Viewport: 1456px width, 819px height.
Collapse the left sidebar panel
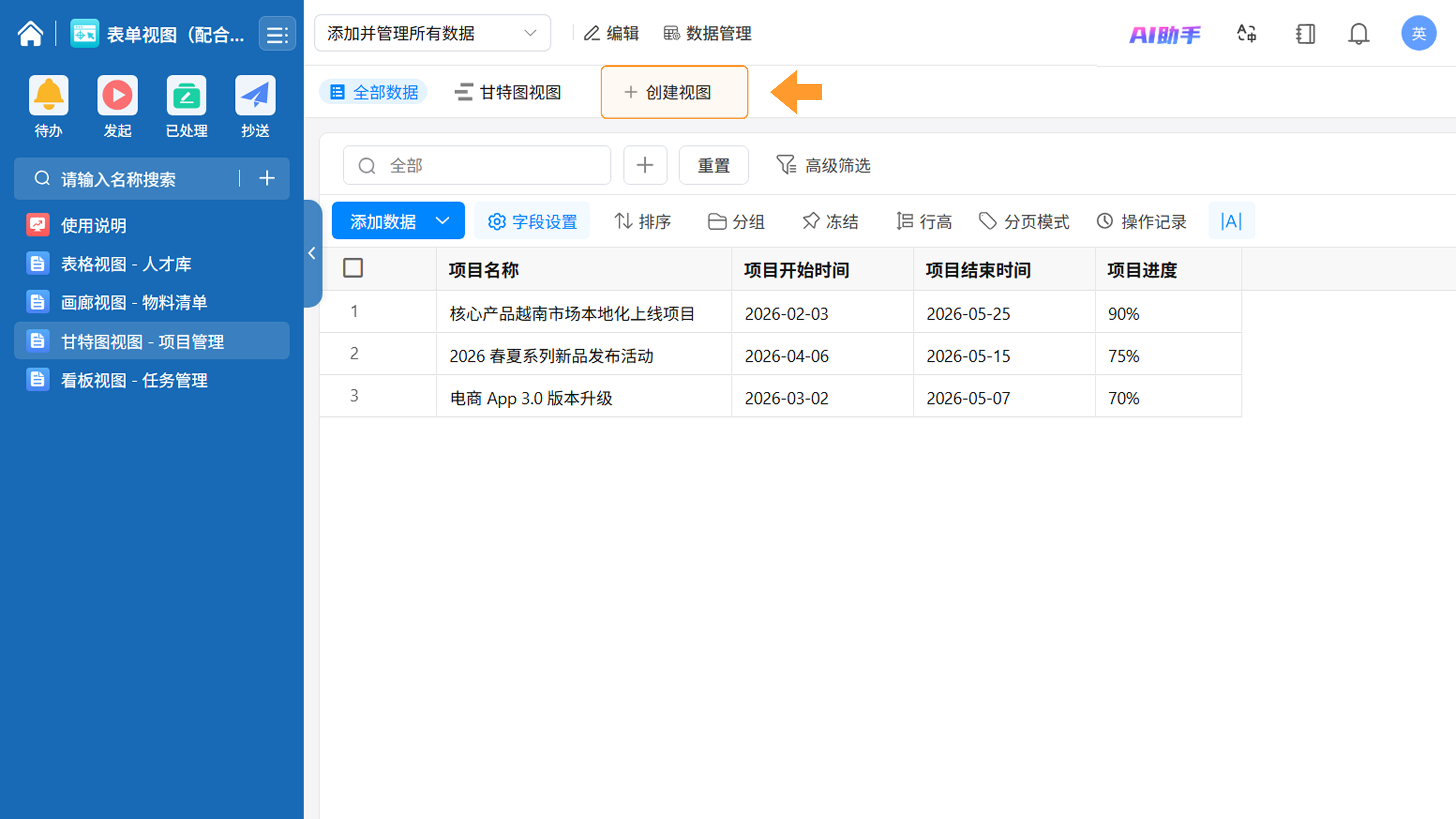pyautogui.click(x=312, y=253)
